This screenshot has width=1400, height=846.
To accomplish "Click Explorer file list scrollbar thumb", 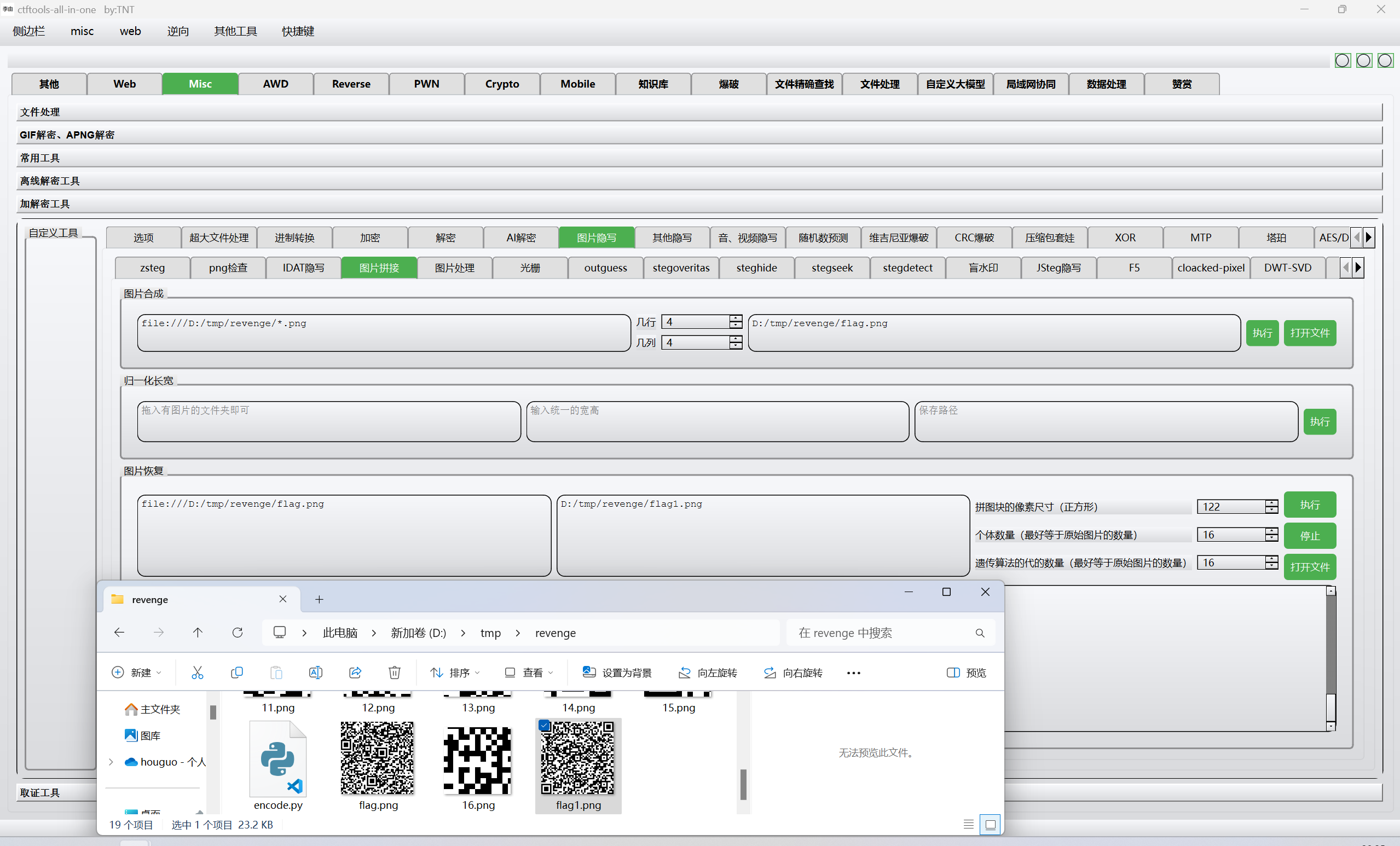I will (x=743, y=784).
